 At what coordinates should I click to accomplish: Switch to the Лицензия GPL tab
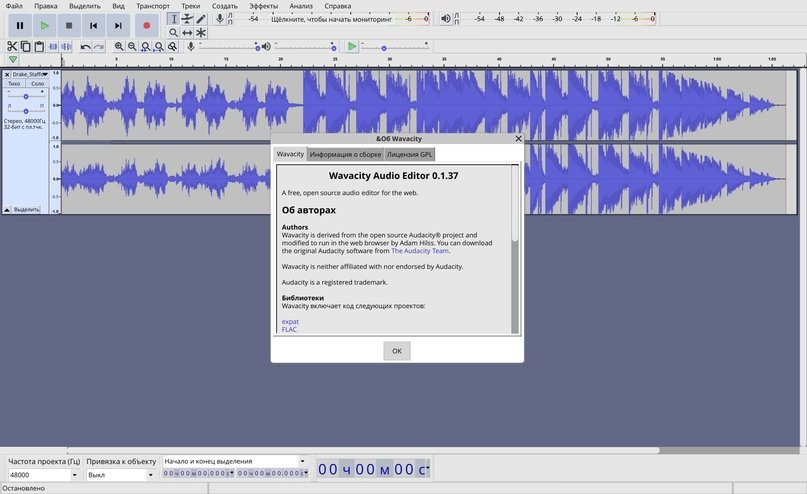[x=409, y=154]
